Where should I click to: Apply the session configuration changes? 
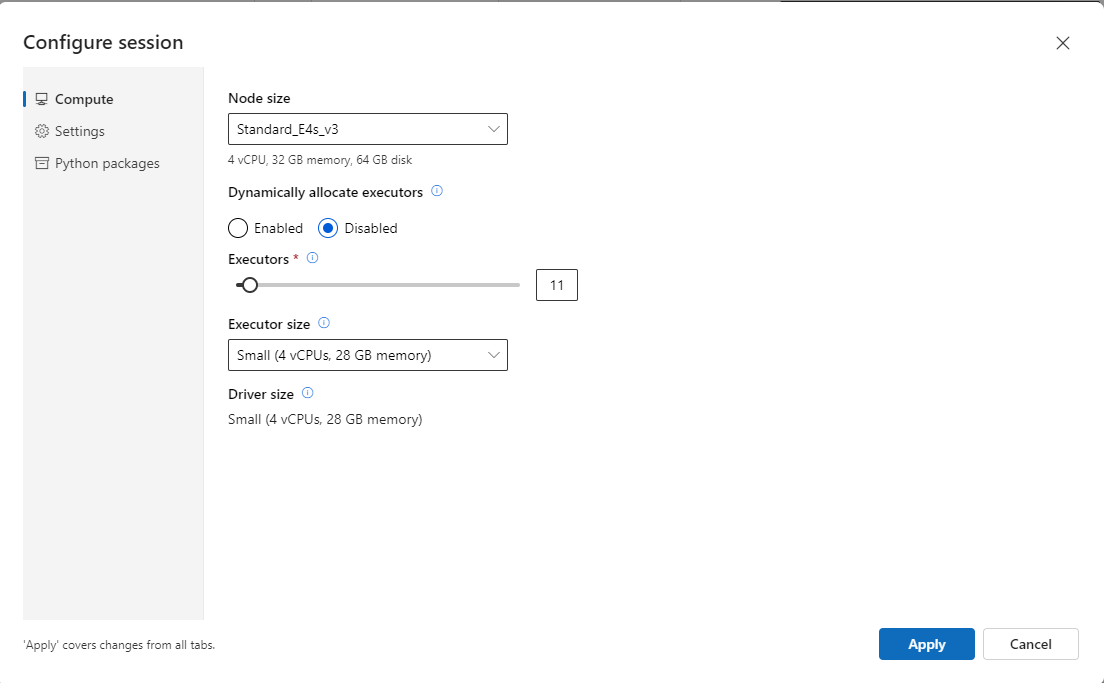(926, 644)
